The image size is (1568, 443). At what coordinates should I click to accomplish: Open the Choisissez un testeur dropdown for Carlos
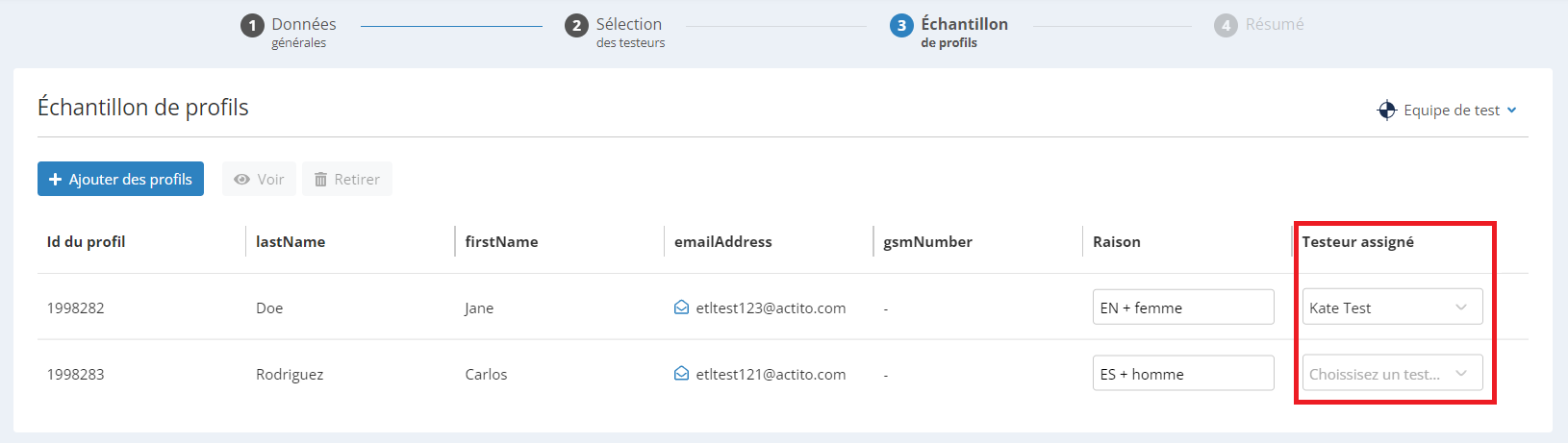coord(1392,374)
